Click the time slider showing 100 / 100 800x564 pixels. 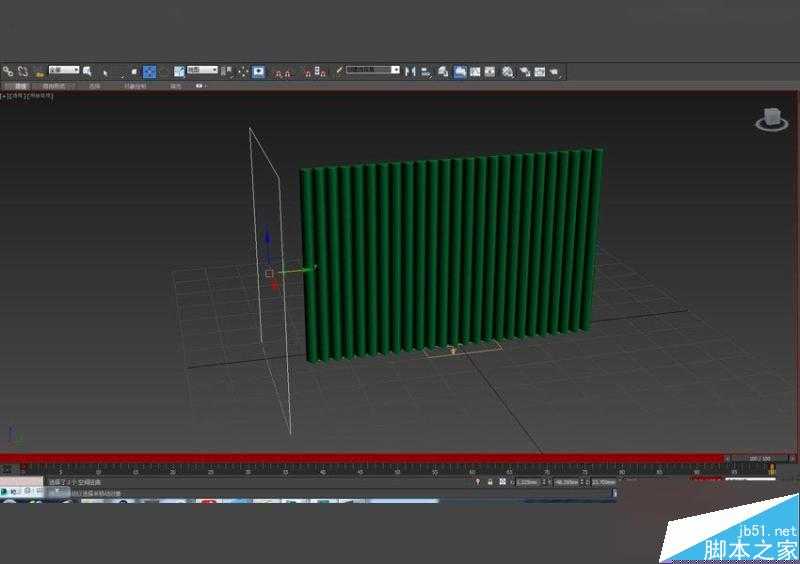[x=760, y=458]
